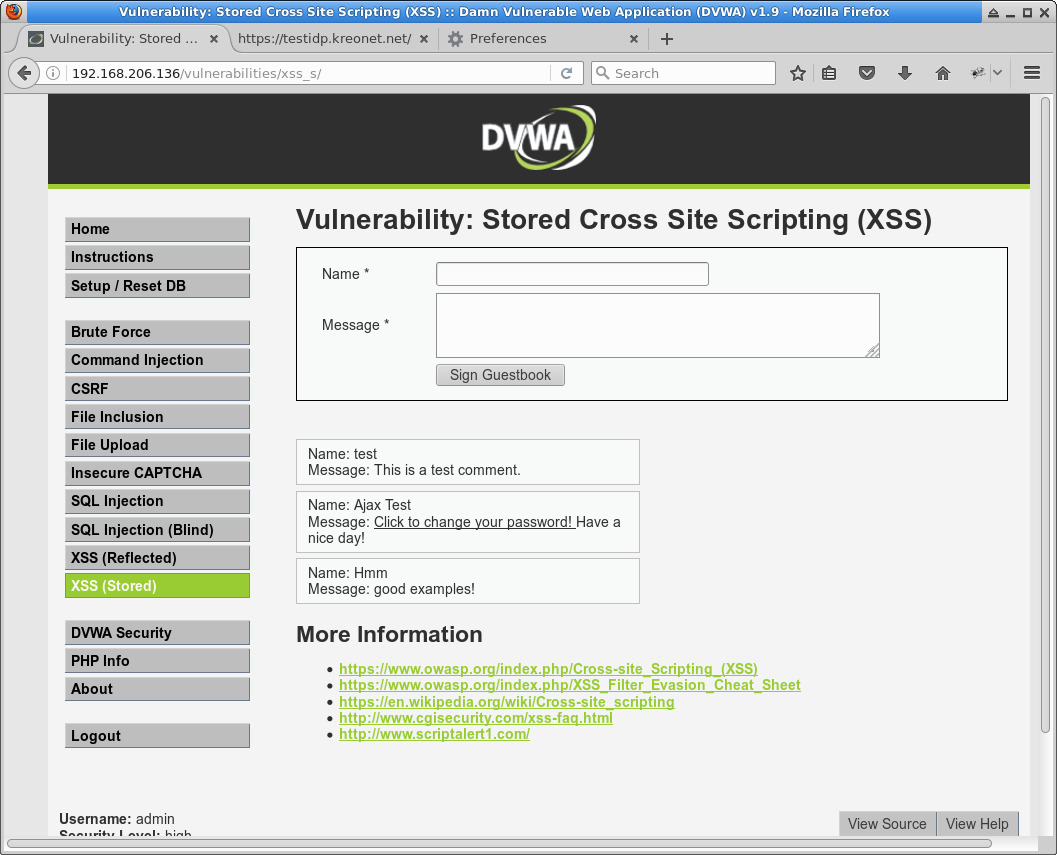Viewport: 1057px width, 855px height.
Task: Reload the current page
Action: tap(566, 73)
